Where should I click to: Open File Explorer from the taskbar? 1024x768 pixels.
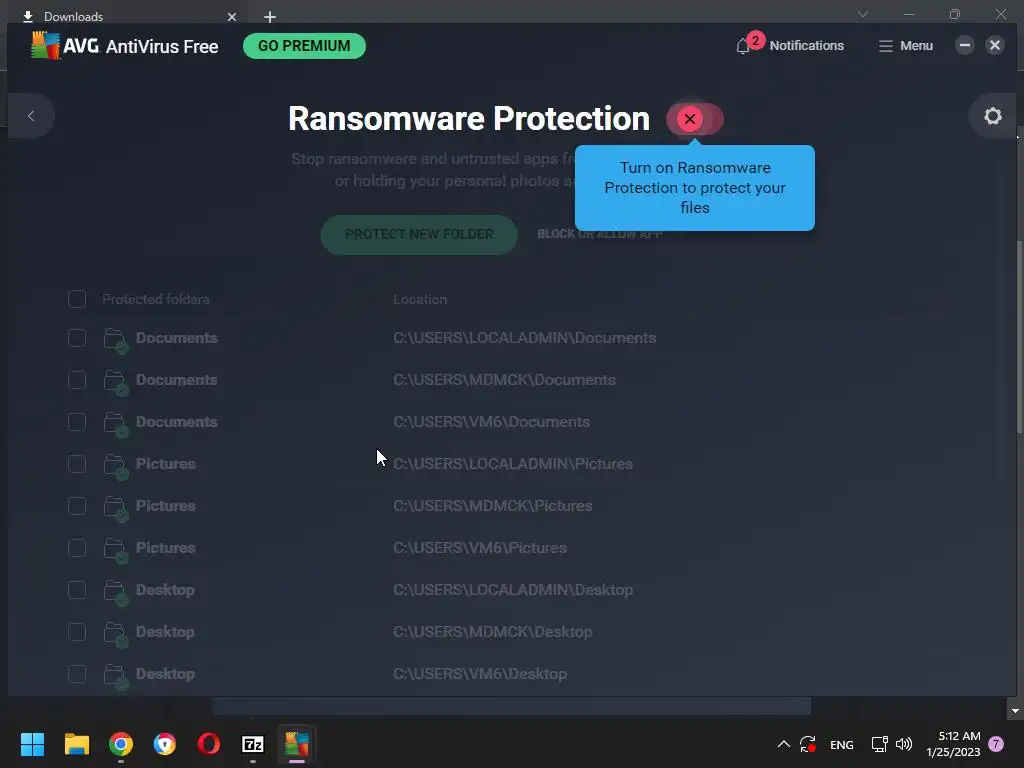pos(76,744)
